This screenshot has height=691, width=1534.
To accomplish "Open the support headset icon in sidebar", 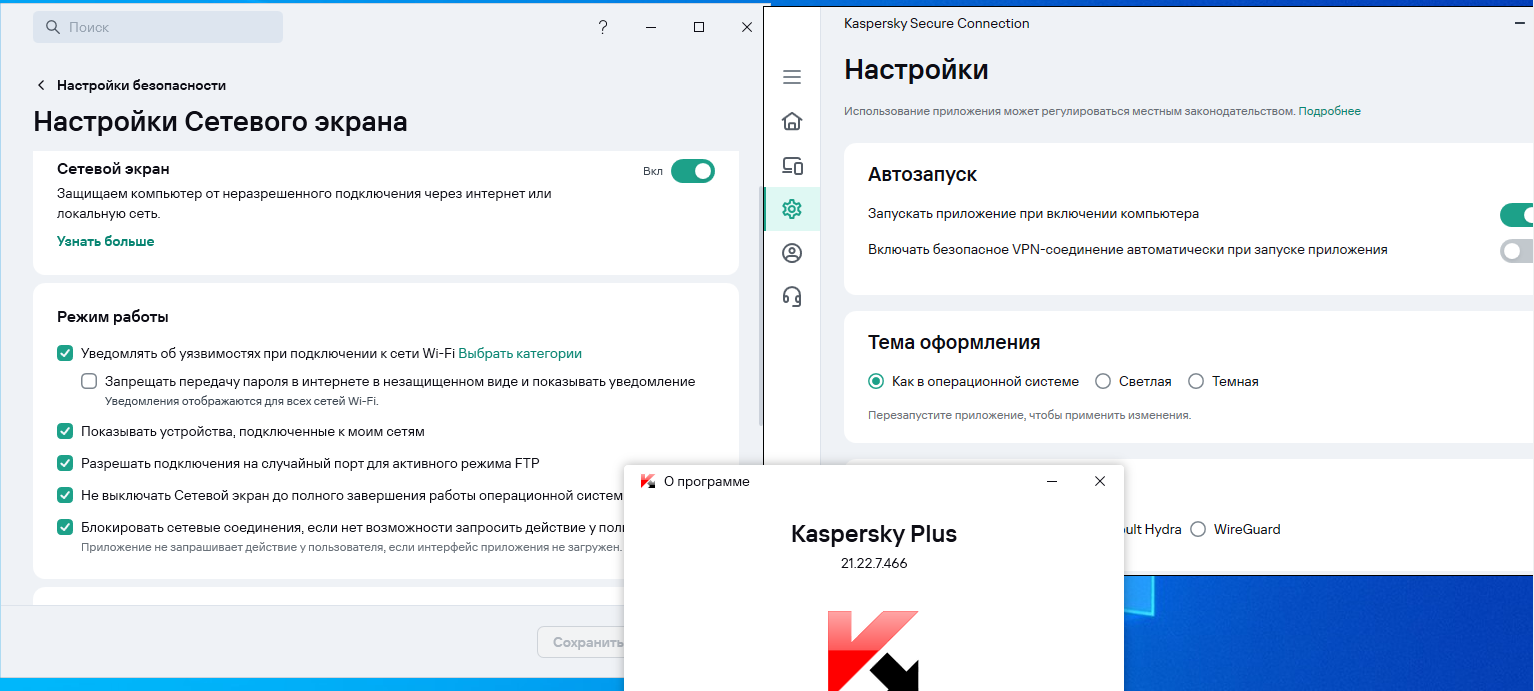I will [792, 296].
